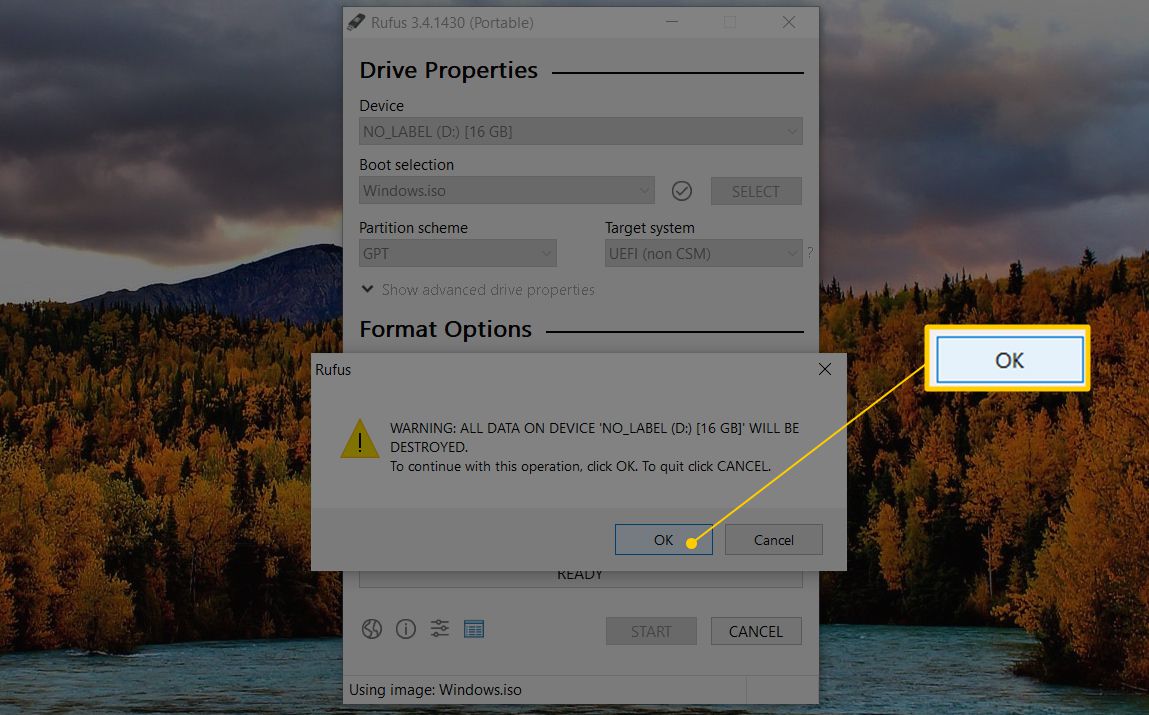Open the About info icon
This screenshot has height=715, width=1149.
point(405,629)
